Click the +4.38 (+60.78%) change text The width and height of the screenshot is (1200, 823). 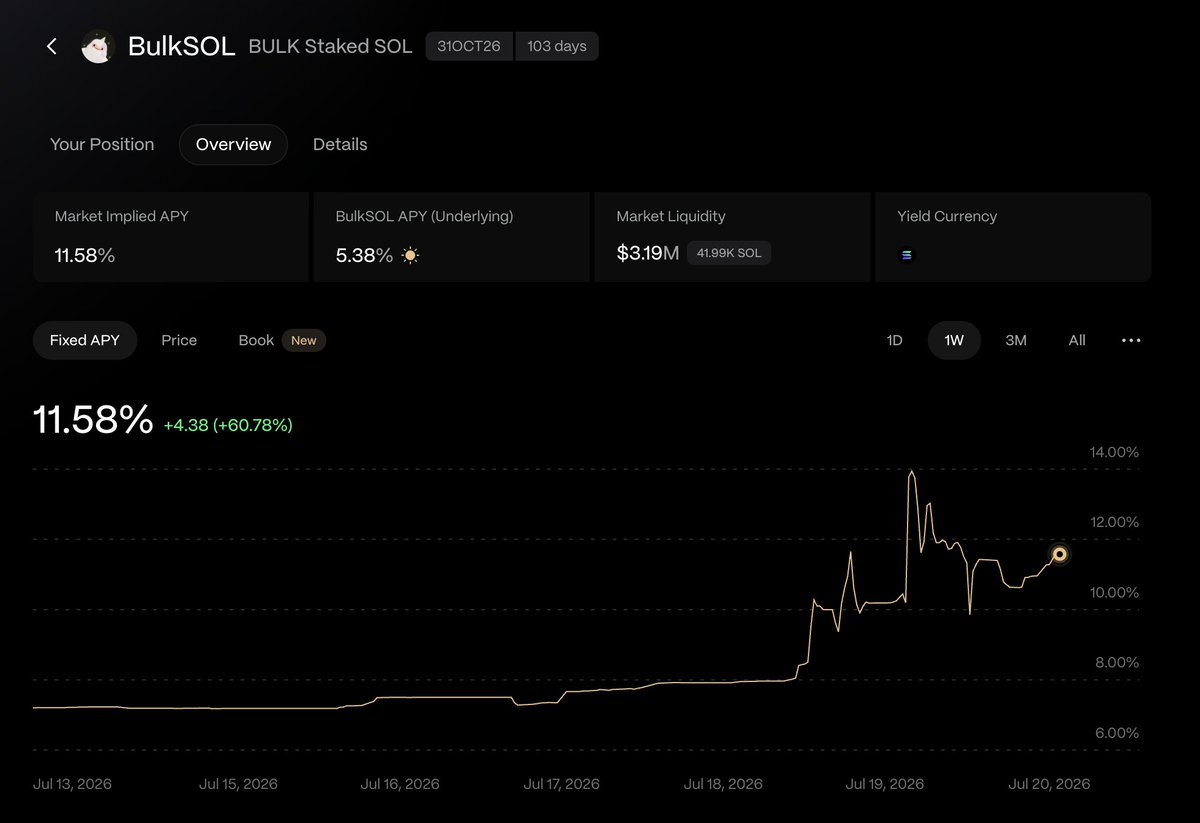point(228,425)
